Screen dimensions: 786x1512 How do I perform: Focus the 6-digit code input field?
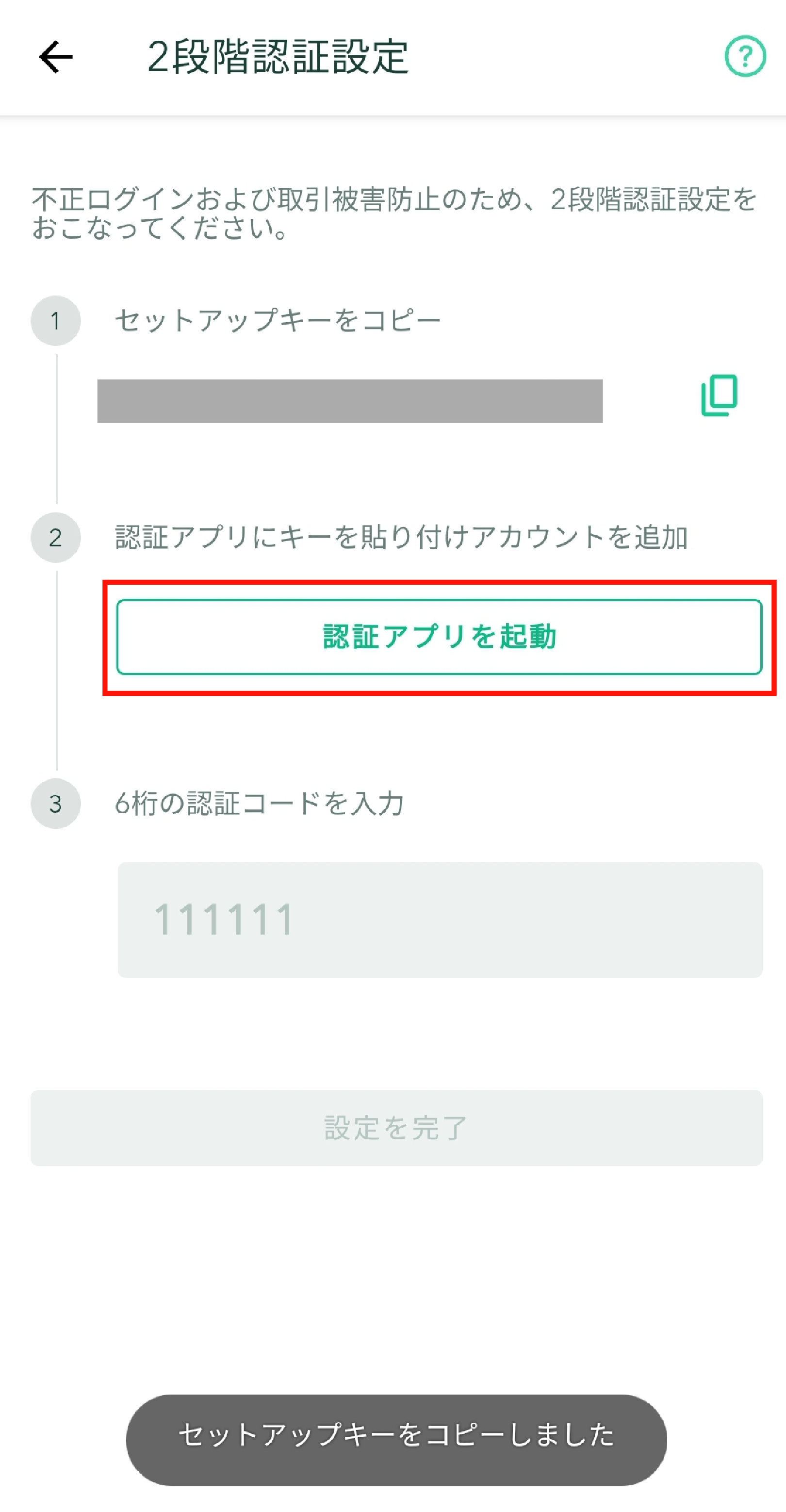tap(440, 920)
